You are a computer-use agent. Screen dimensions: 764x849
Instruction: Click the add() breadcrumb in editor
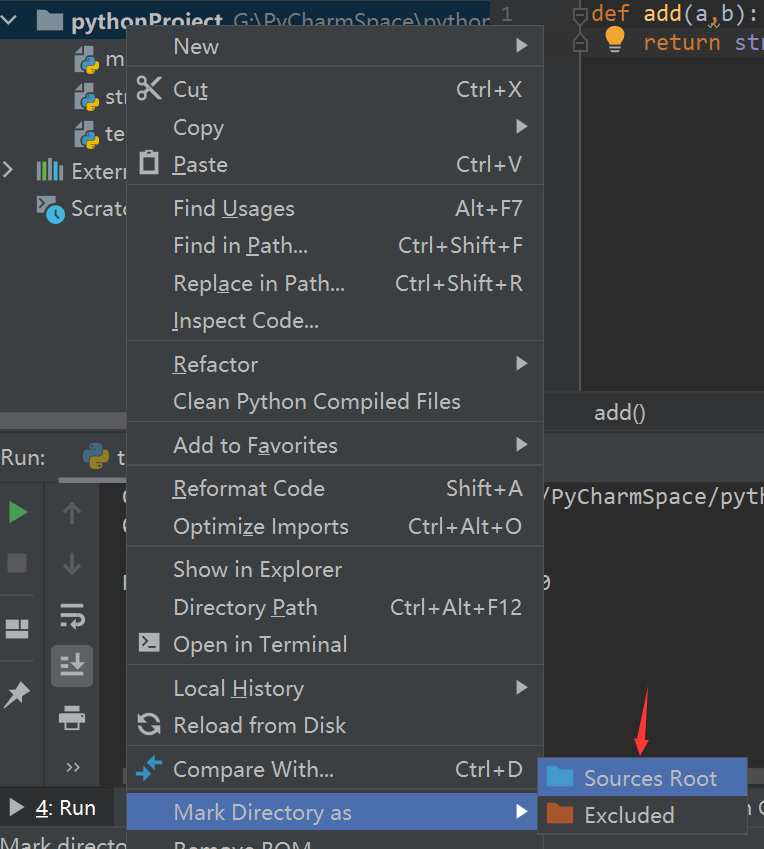point(619,413)
